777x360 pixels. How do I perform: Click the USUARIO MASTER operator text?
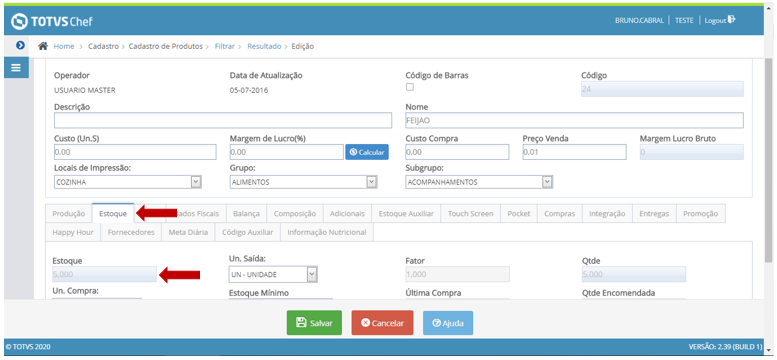[85, 91]
